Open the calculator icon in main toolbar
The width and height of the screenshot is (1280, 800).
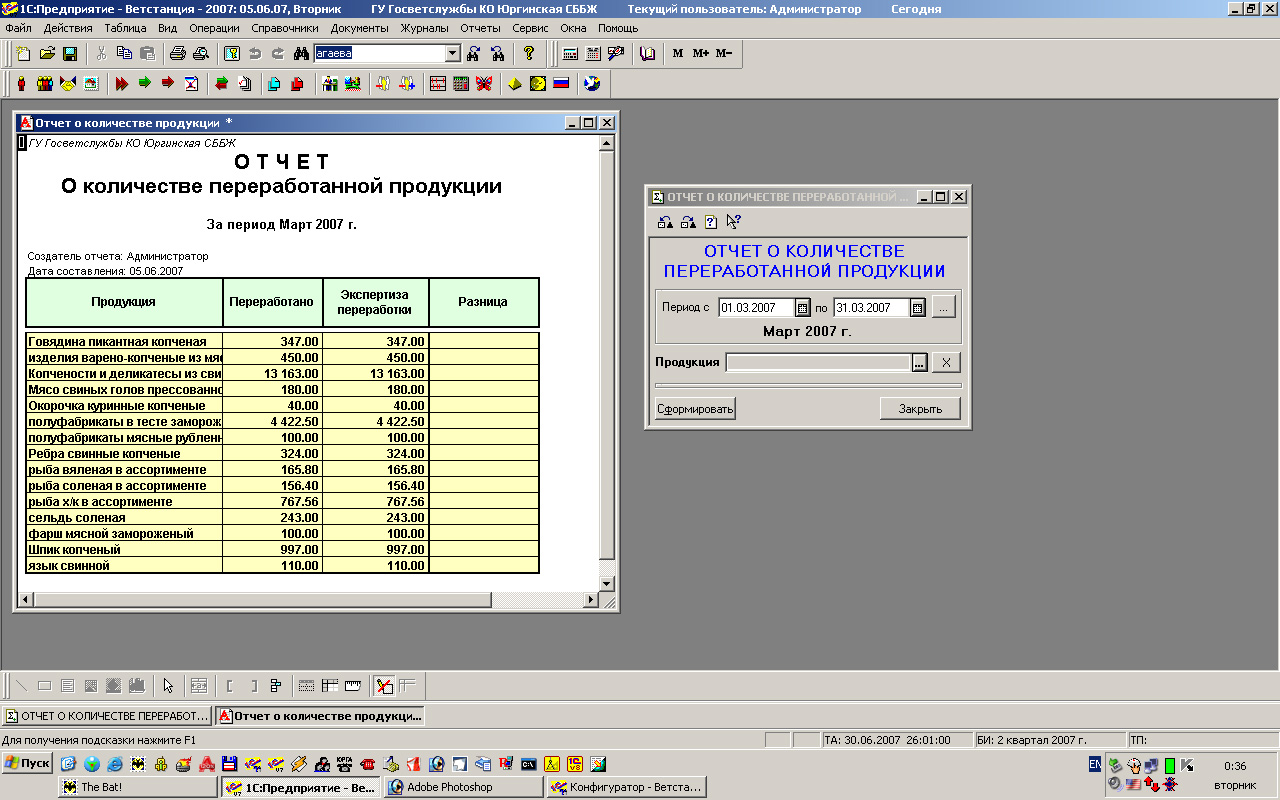(570, 53)
